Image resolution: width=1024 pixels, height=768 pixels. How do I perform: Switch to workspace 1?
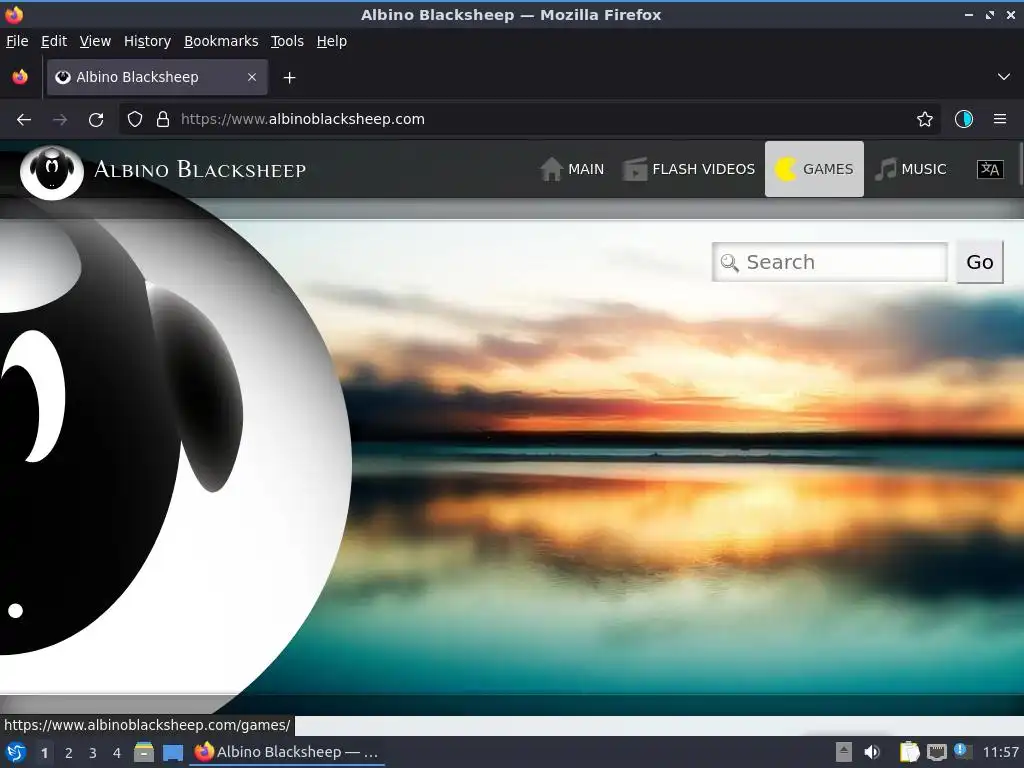(x=44, y=752)
